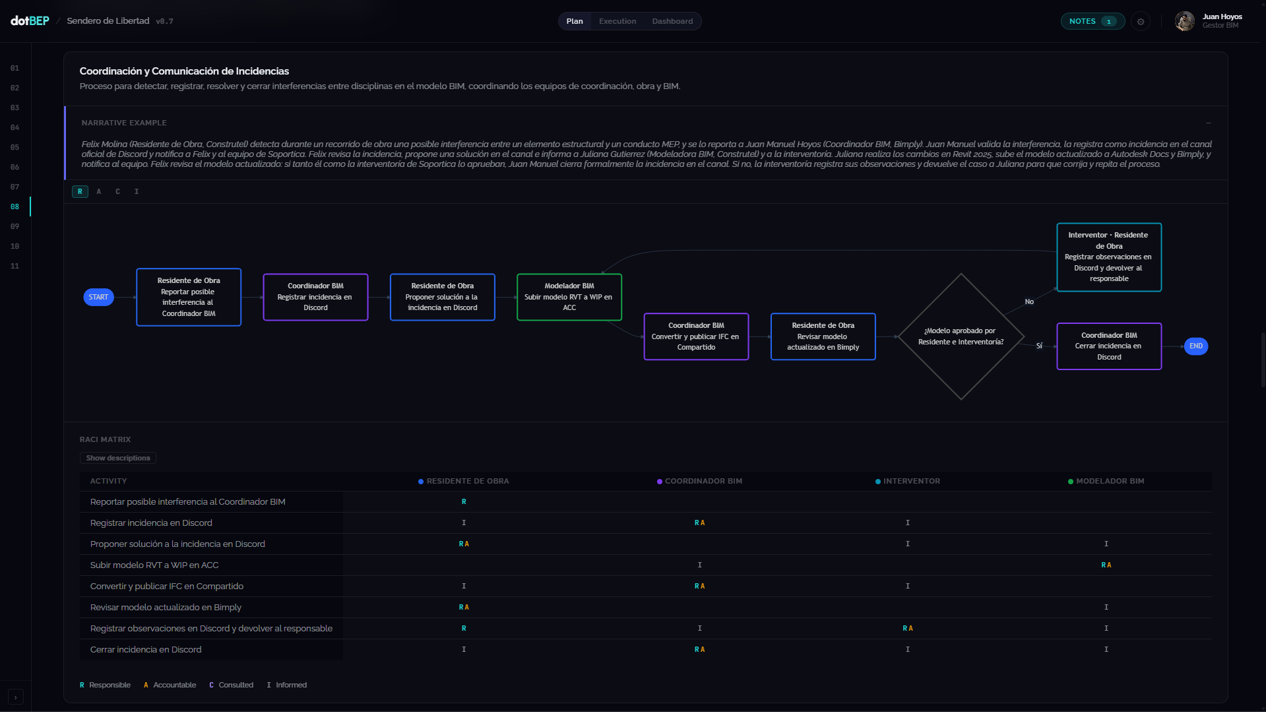Open the NOTES button
1266x712 pixels.
(1092, 21)
